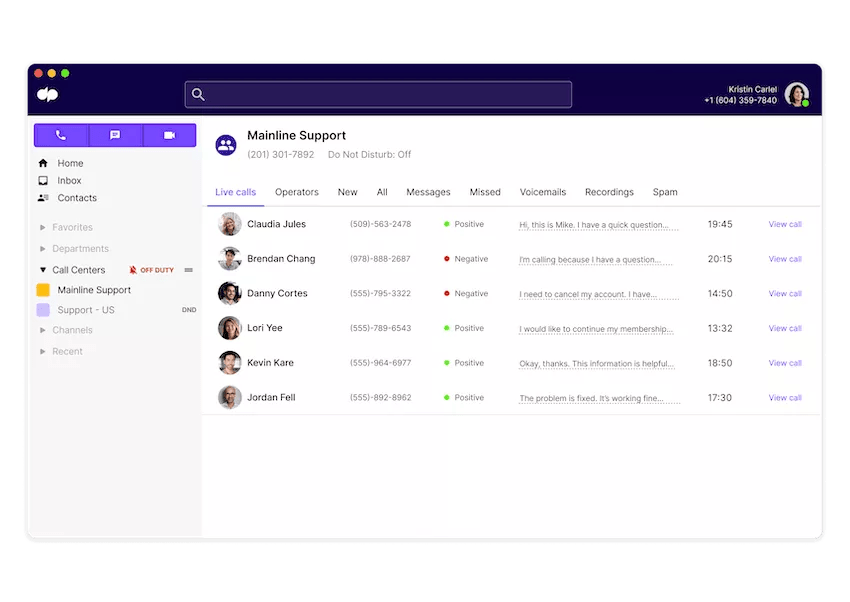Click call duration 19:45
850x602 pixels.
(720, 224)
